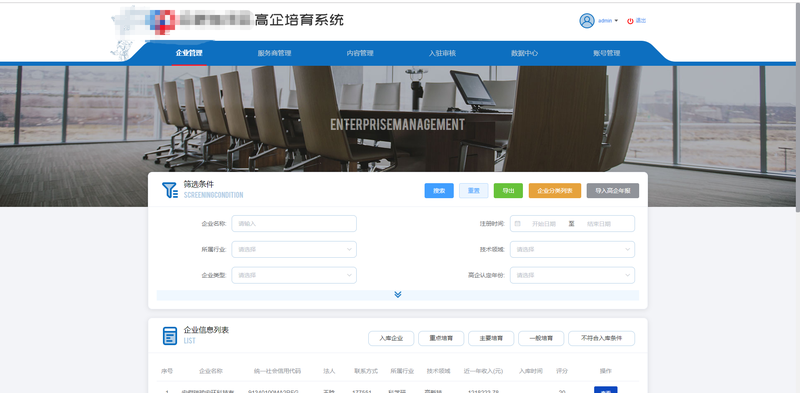The height and width of the screenshot is (393, 800).
Task: Switch to the 服务商管理 tab
Action: click(x=274, y=53)
